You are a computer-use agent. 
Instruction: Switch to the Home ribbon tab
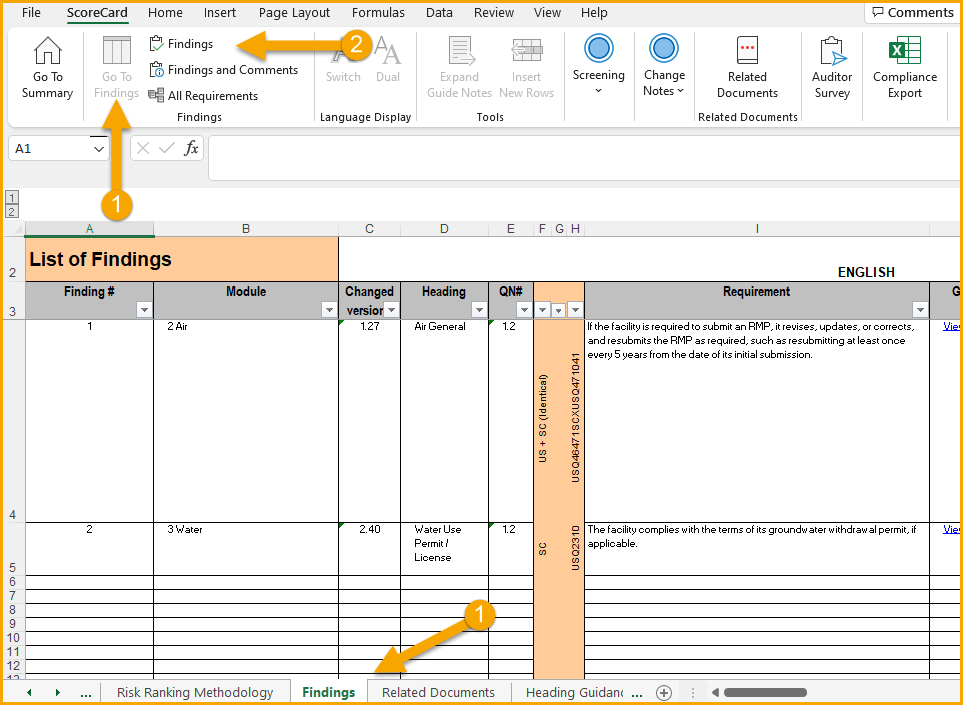[164, 13]
